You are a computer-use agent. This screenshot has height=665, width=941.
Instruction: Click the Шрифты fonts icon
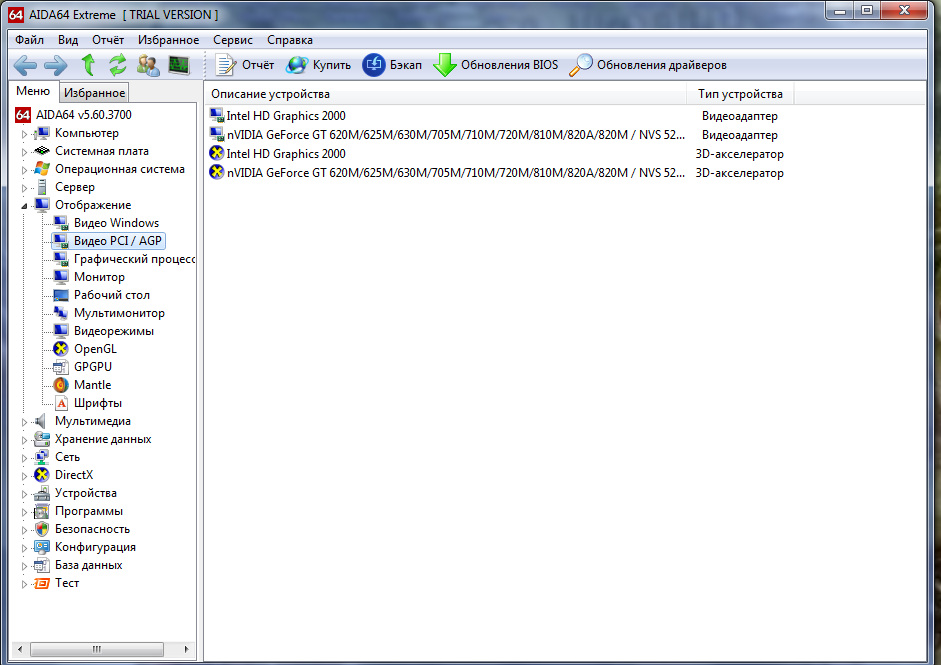pos(61,403)
